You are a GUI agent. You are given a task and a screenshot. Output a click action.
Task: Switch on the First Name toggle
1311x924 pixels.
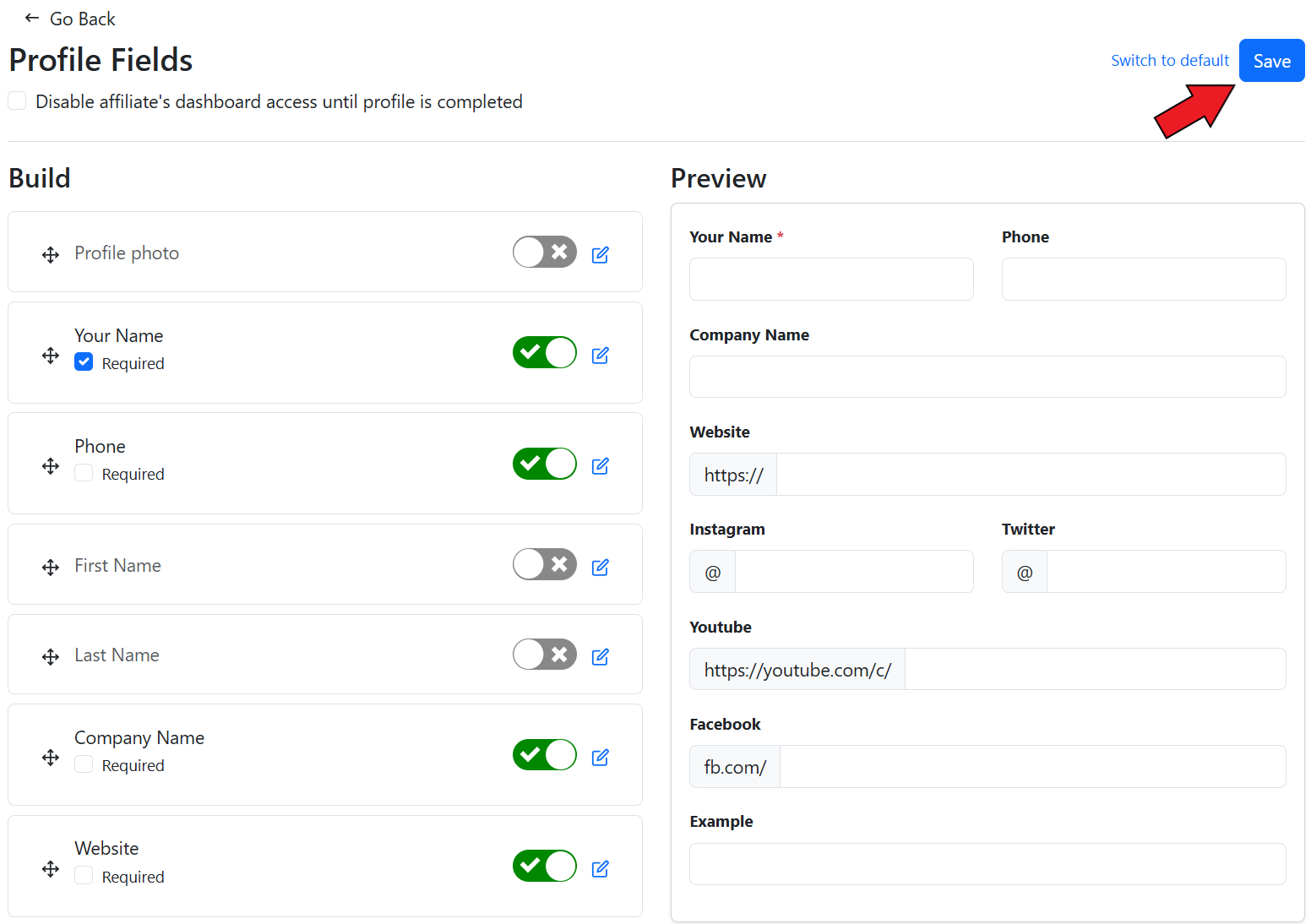point(544,564)
